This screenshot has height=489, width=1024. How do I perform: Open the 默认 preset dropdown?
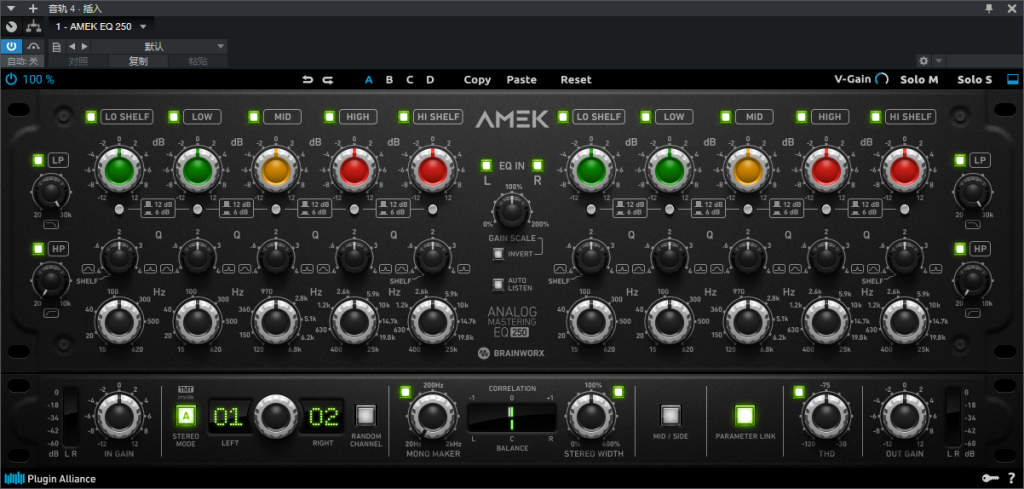tap(157, 46)
